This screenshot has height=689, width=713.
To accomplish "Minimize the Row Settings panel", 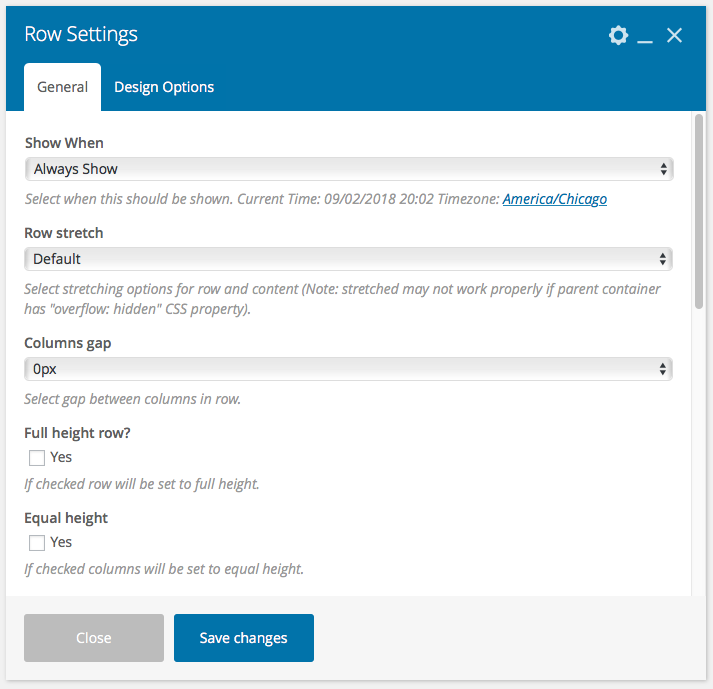I will [645, 37].
